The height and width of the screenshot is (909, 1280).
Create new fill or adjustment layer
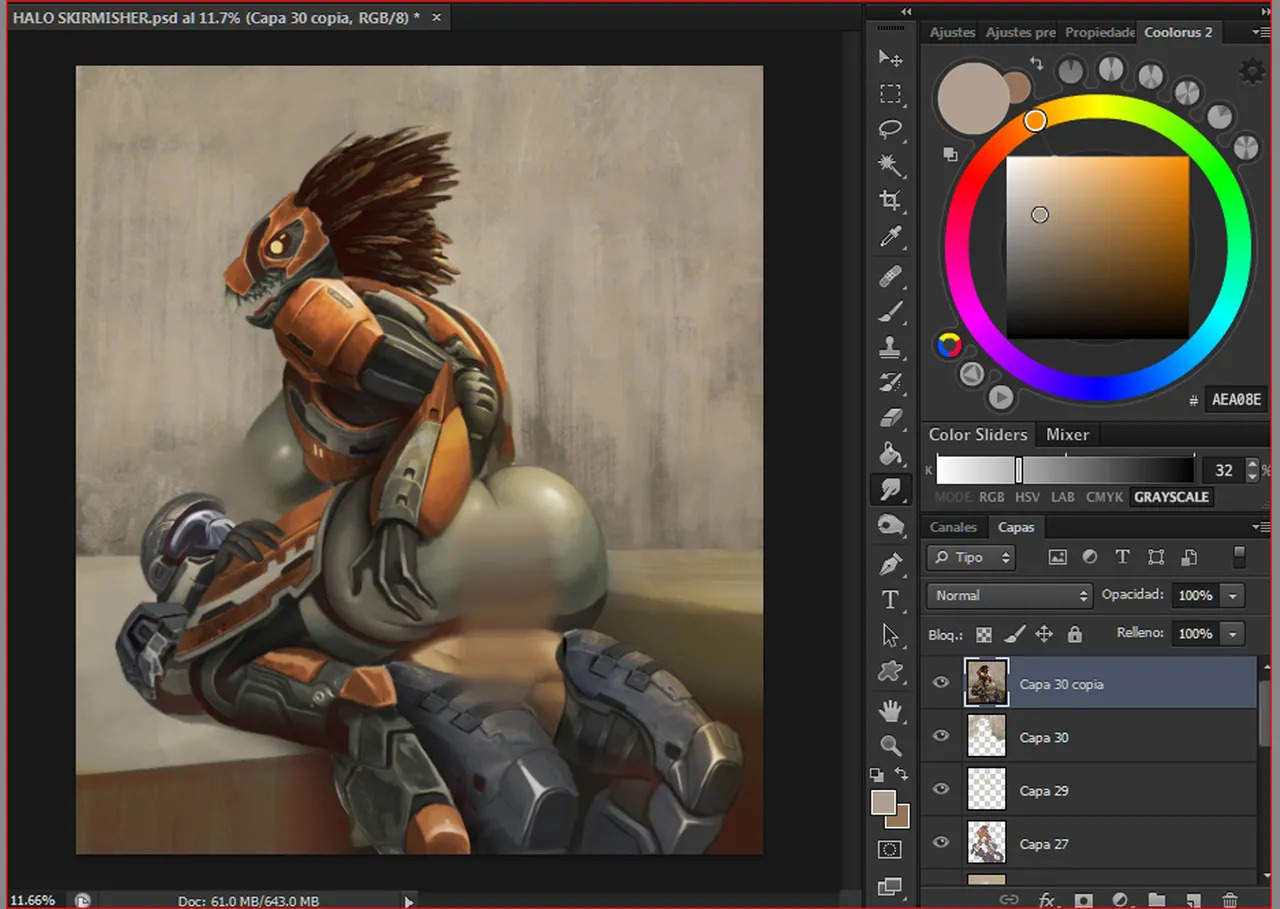pyautogui.click(x=1120, y=900)
